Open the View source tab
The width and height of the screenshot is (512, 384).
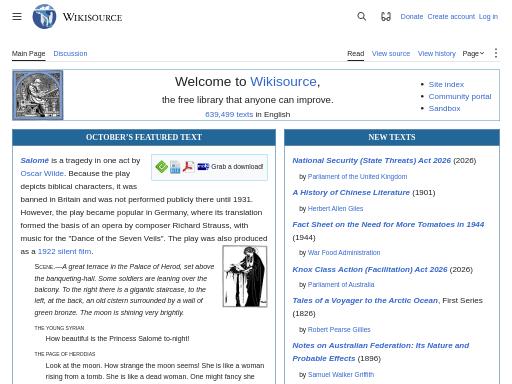point(391,54)
